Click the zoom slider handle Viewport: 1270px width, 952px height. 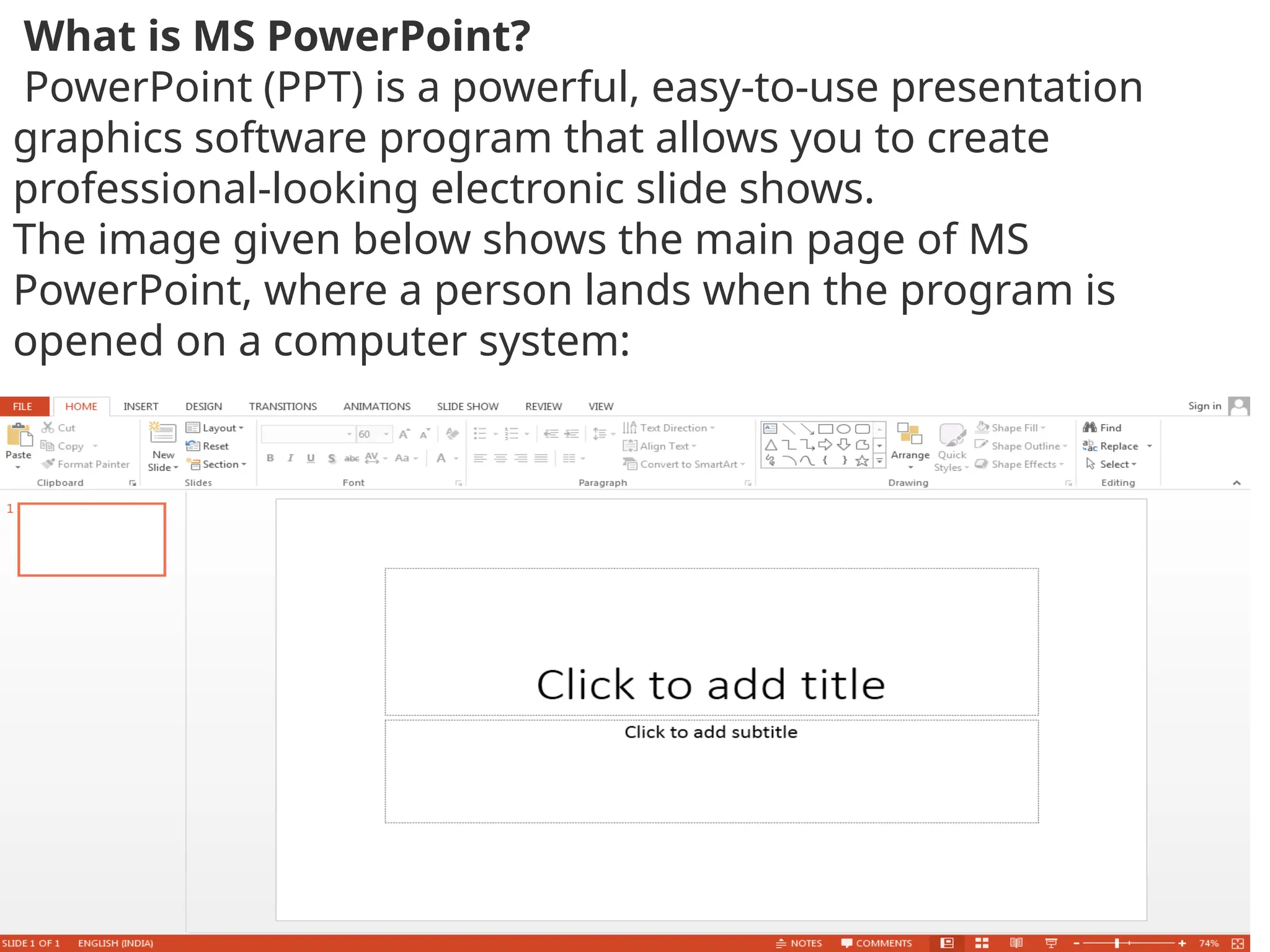pyautogui.click(x=1117, y=943)
